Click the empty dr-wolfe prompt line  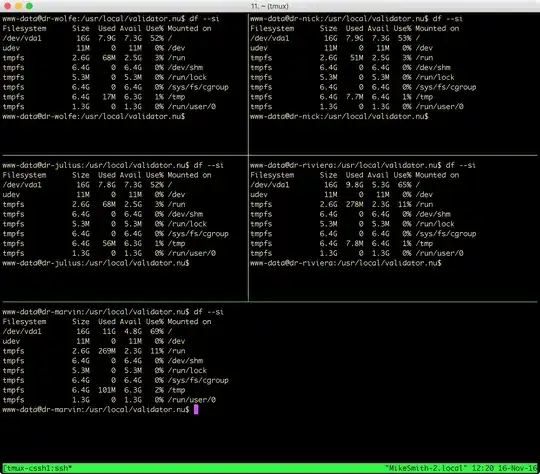point(93,116)
